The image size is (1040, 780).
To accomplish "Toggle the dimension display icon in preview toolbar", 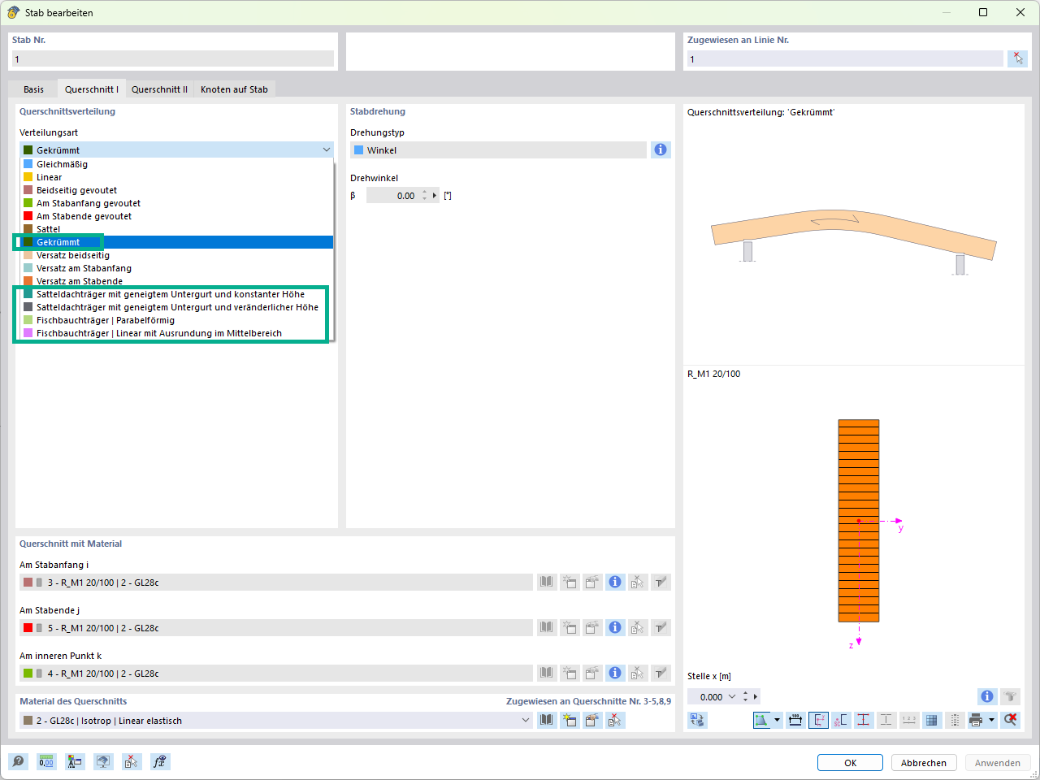I will click(x=795, y=720).
